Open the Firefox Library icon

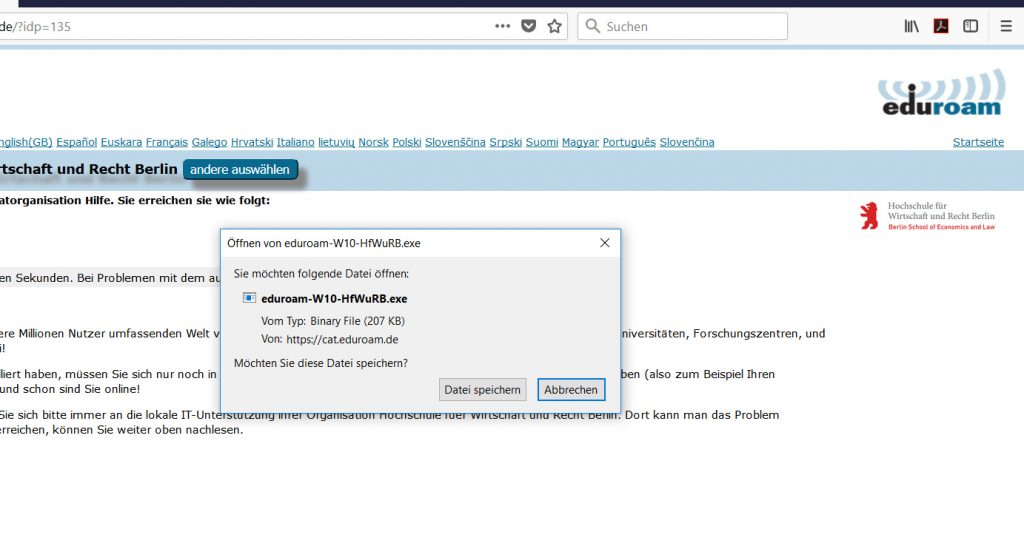(911, 26)
